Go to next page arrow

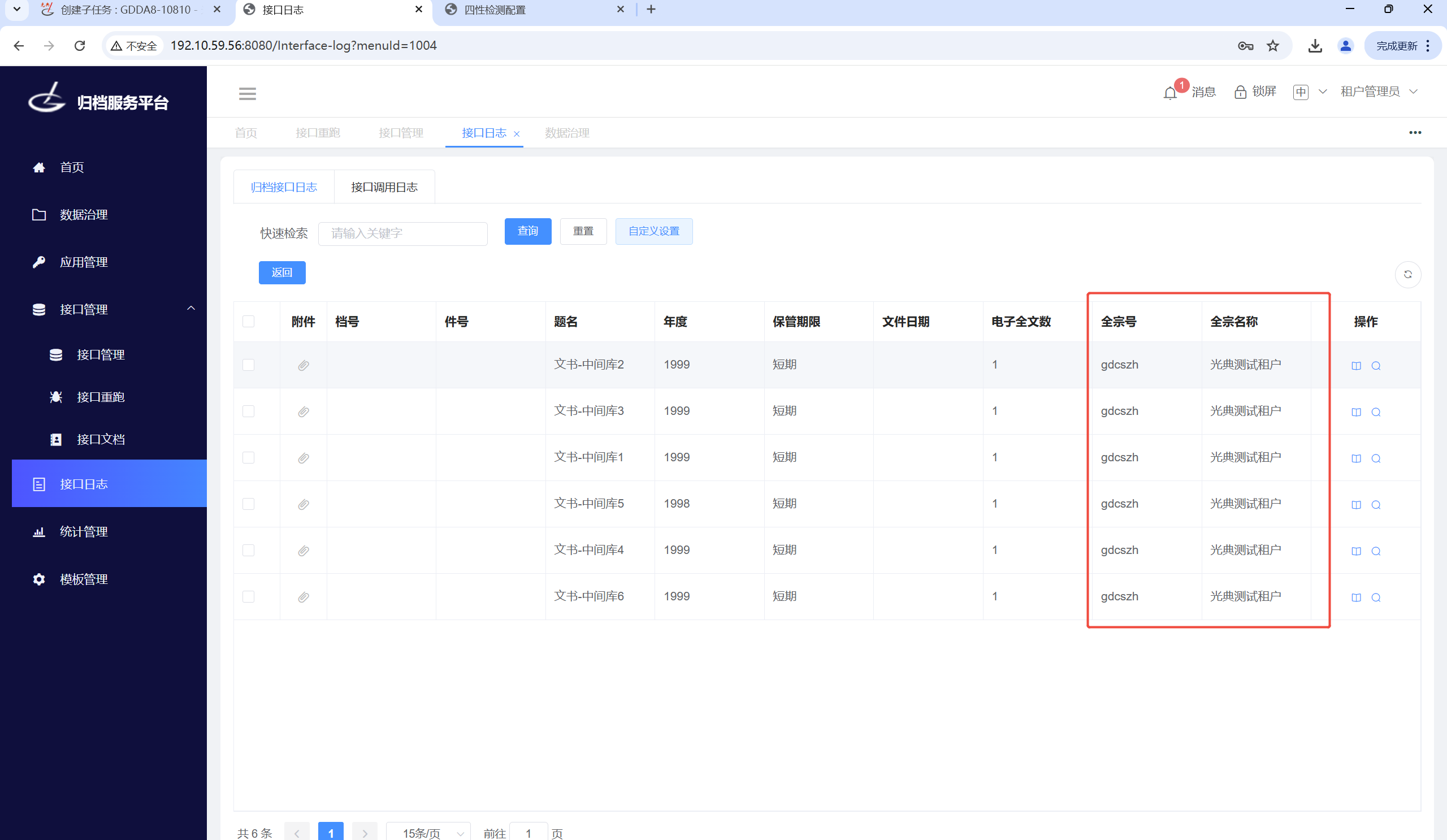pos(365,833)
